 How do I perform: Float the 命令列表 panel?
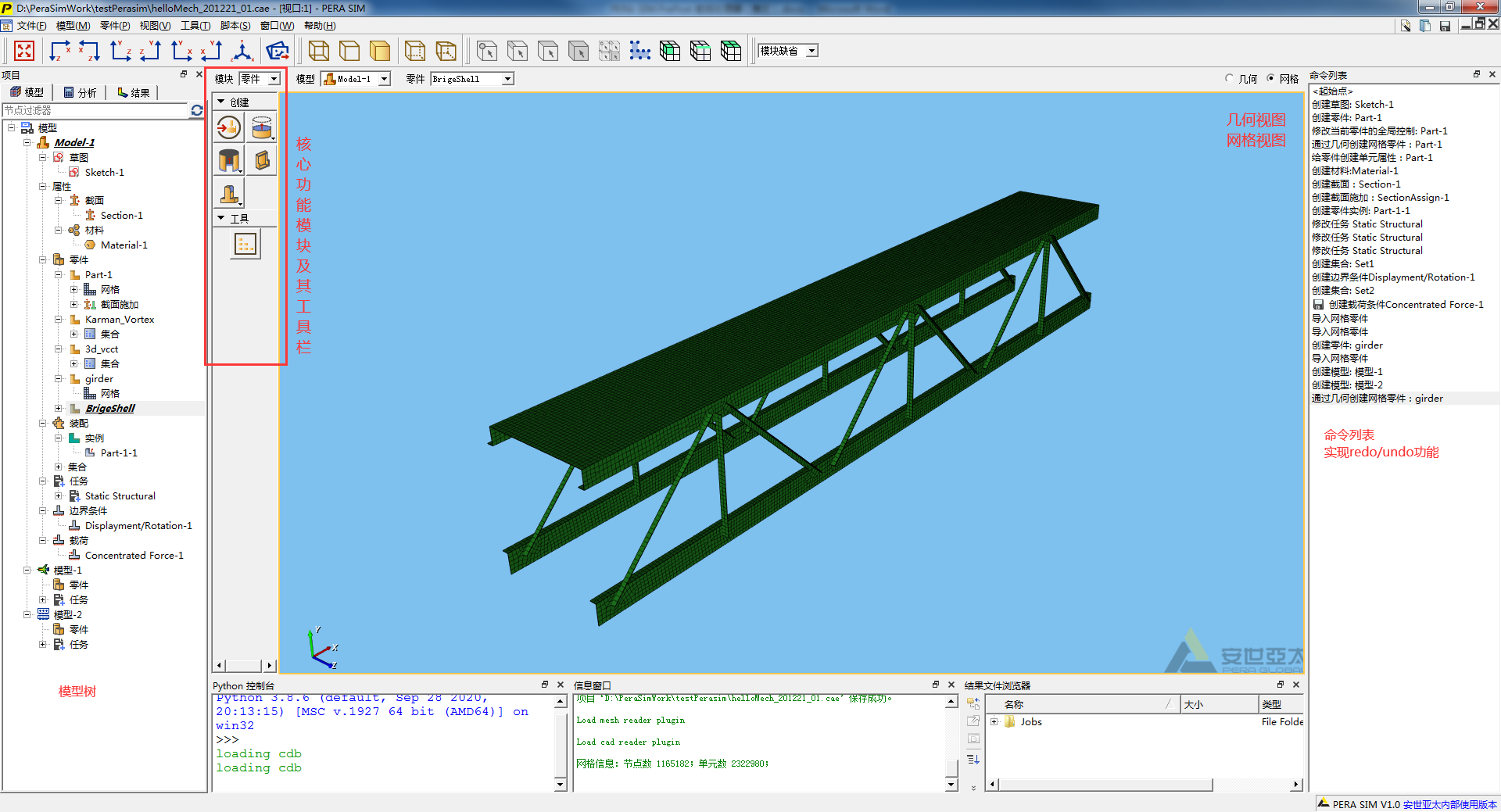[x=1476, y=74]
